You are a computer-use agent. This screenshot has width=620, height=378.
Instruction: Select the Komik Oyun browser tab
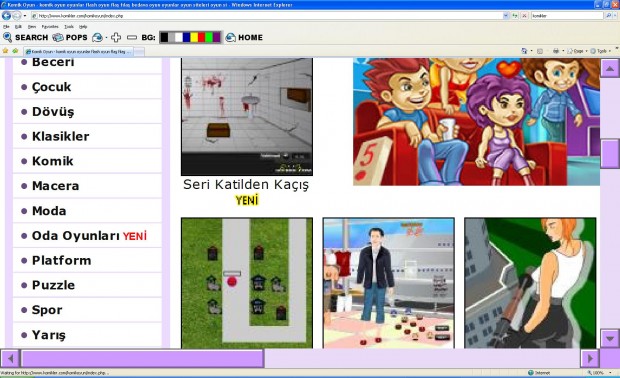pyautogui.click(x=79, y=51)
